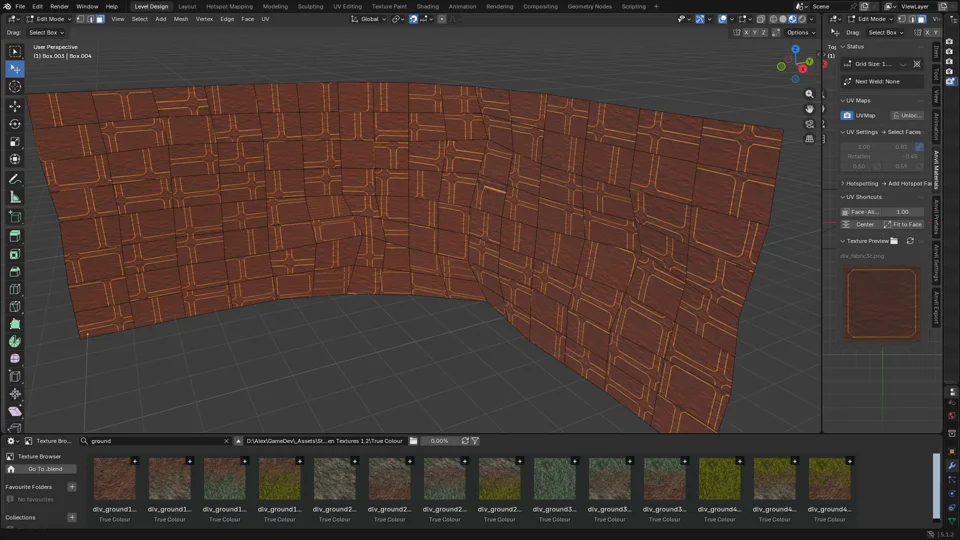Add a favourite folder plus button
The width and height of the screenshot is (960, 540).
72,487
